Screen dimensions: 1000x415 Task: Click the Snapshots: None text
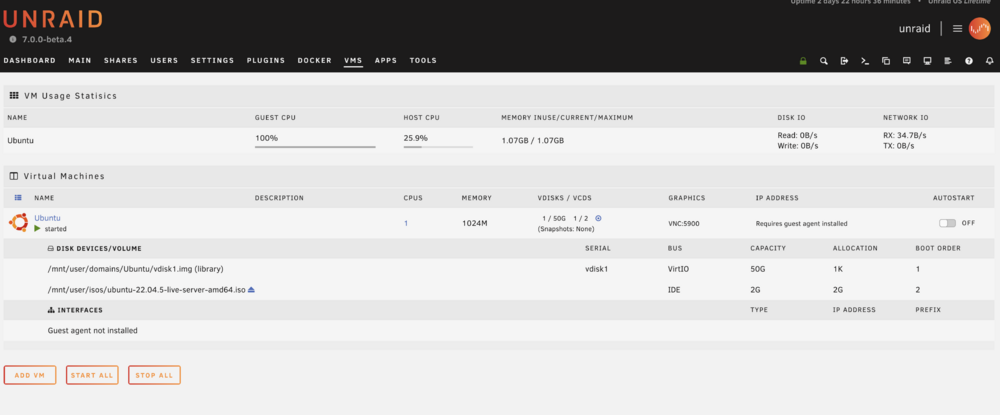[x=566, y=228]
